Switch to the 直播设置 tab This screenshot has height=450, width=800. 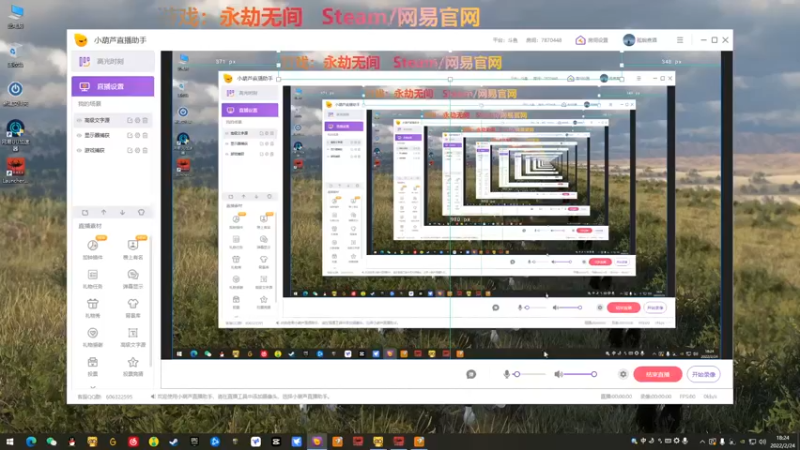pos(113,86)
